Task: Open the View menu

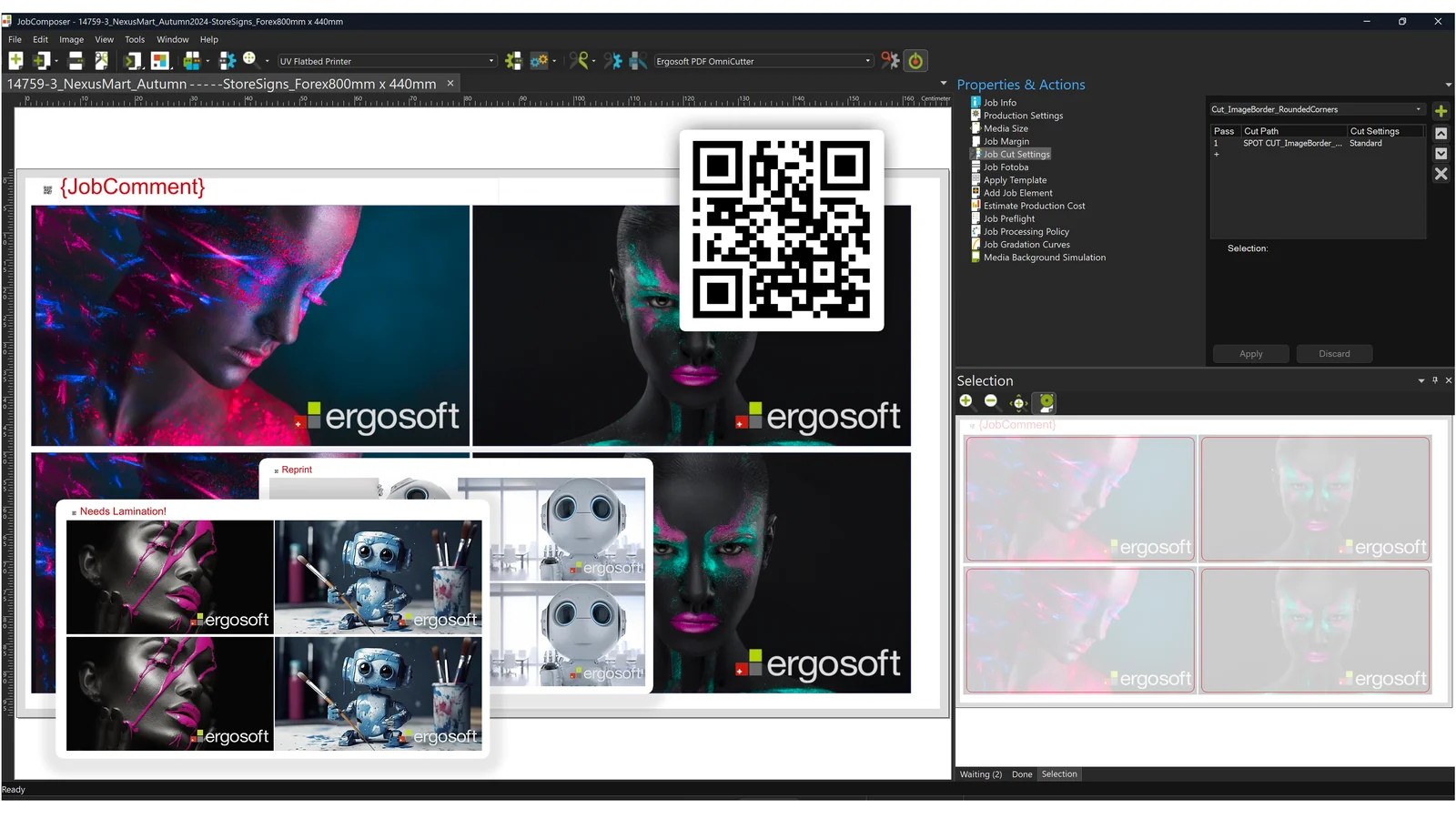Action: click(x=104, y=39)
